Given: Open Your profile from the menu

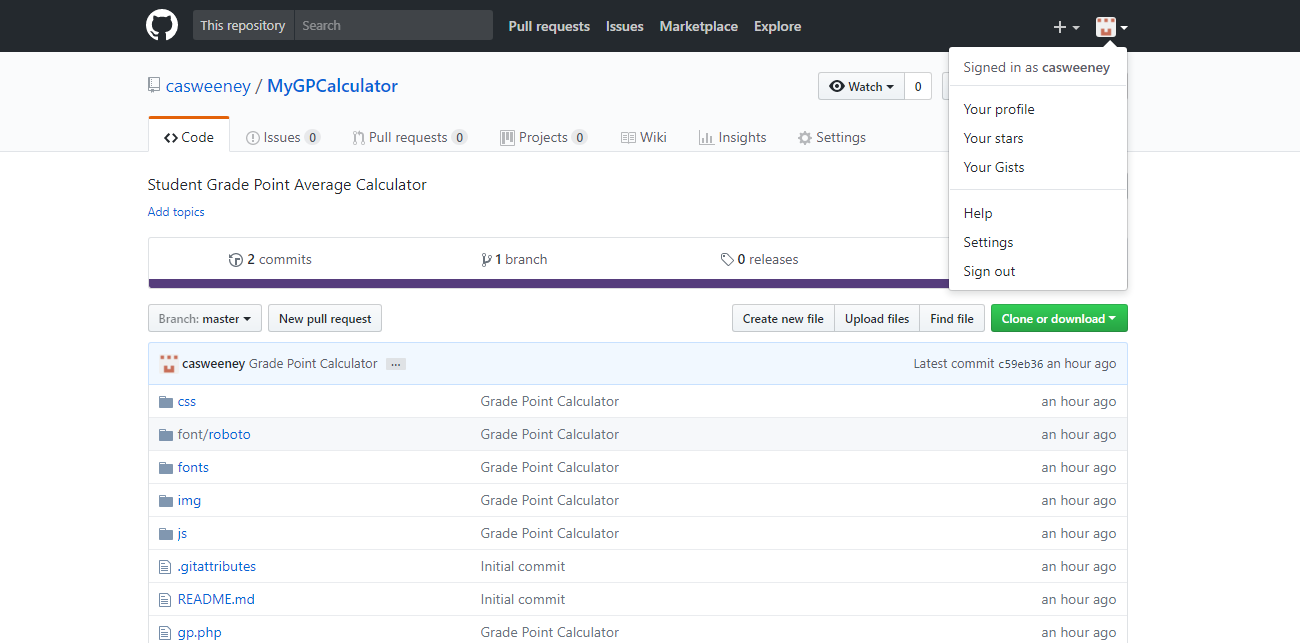Looking at the screenshot, I should point(998,110).
